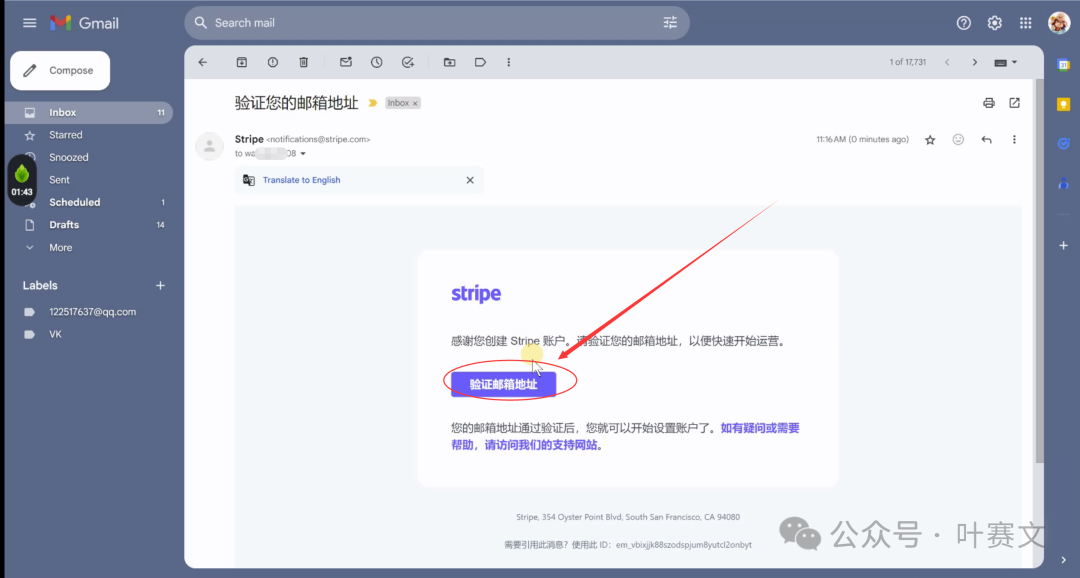The width and height of the screenshot is (1080, 578).
Task: Go to the Drafts folder
Action: pyautogui.click(x=64, y=225)
